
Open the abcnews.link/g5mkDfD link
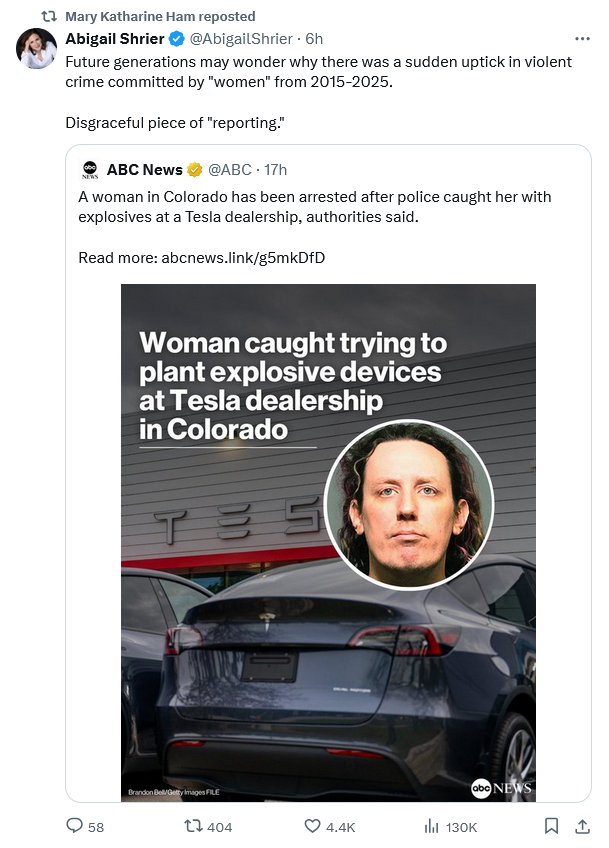(243, 258)
